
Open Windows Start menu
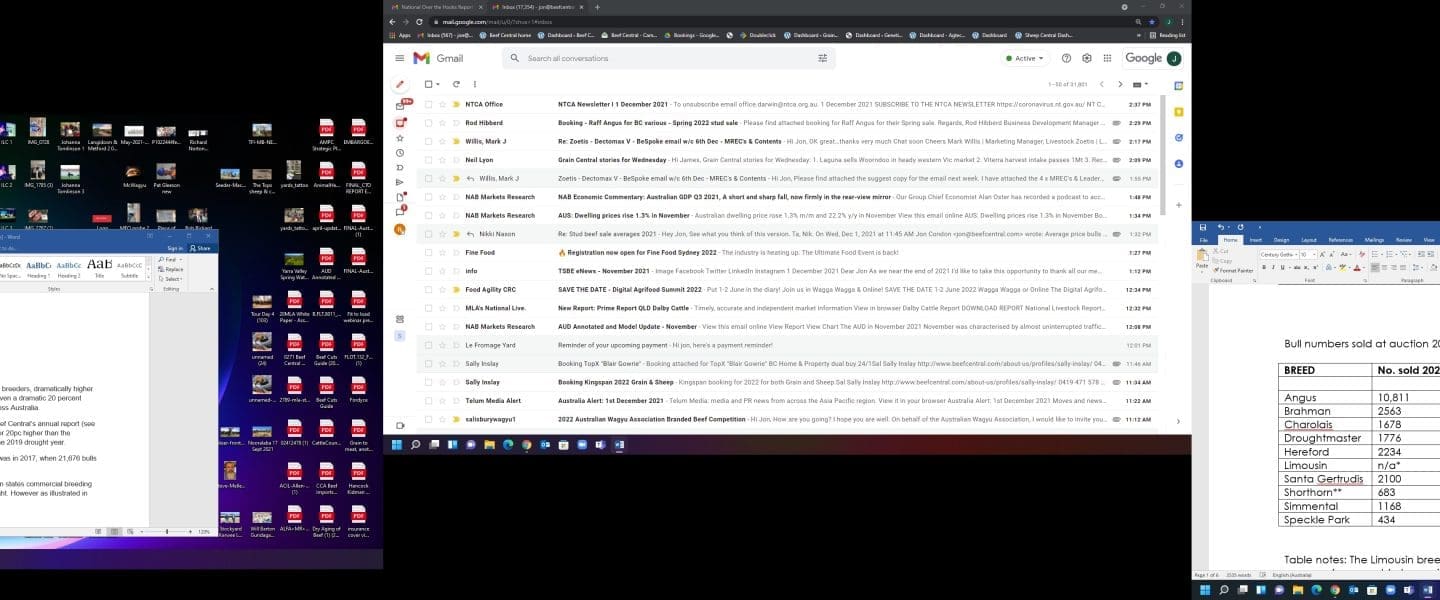point(396,444)
